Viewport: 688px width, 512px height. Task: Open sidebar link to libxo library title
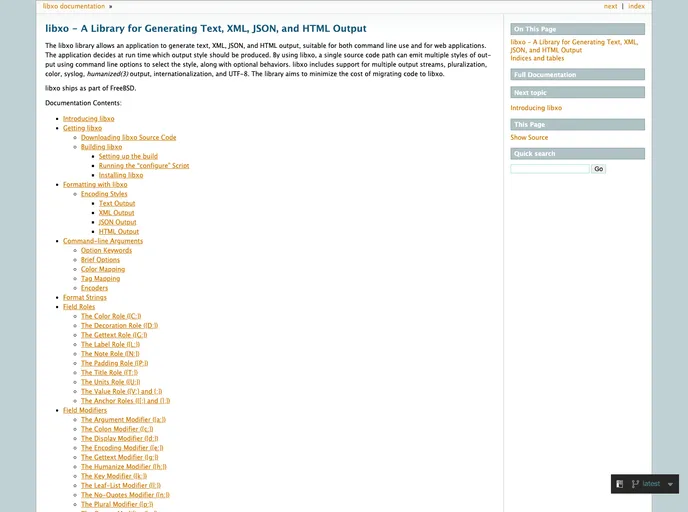pyautogui.click(x=574, y=46)
